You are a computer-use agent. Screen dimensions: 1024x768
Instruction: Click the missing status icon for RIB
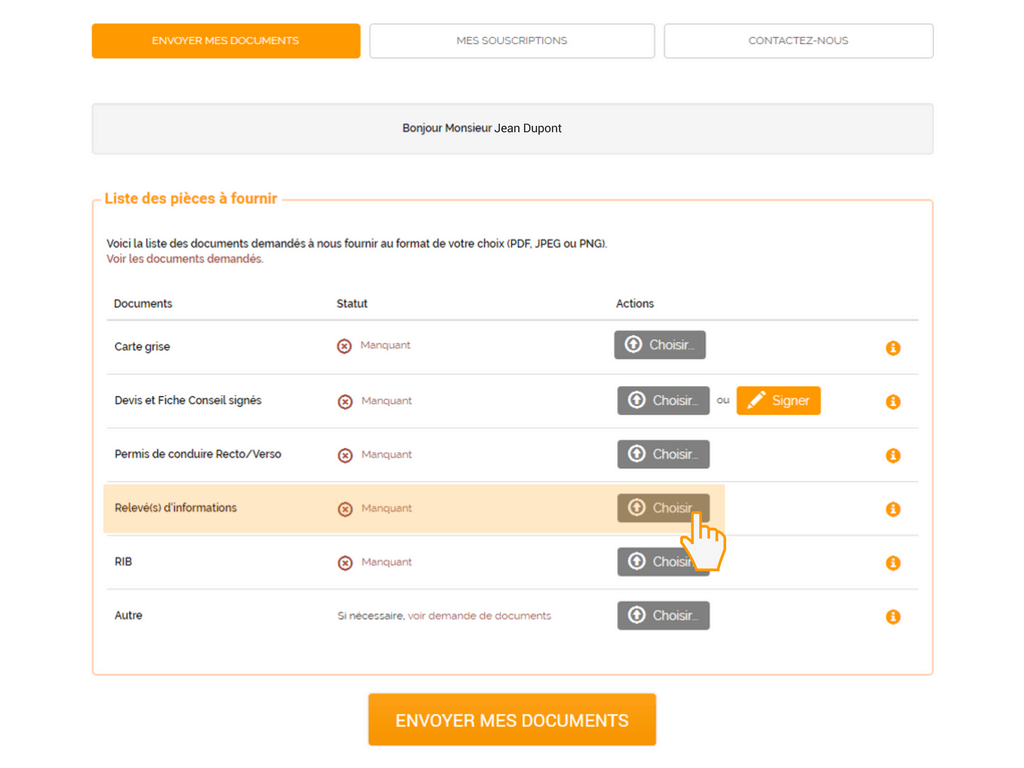coord(344,561)
